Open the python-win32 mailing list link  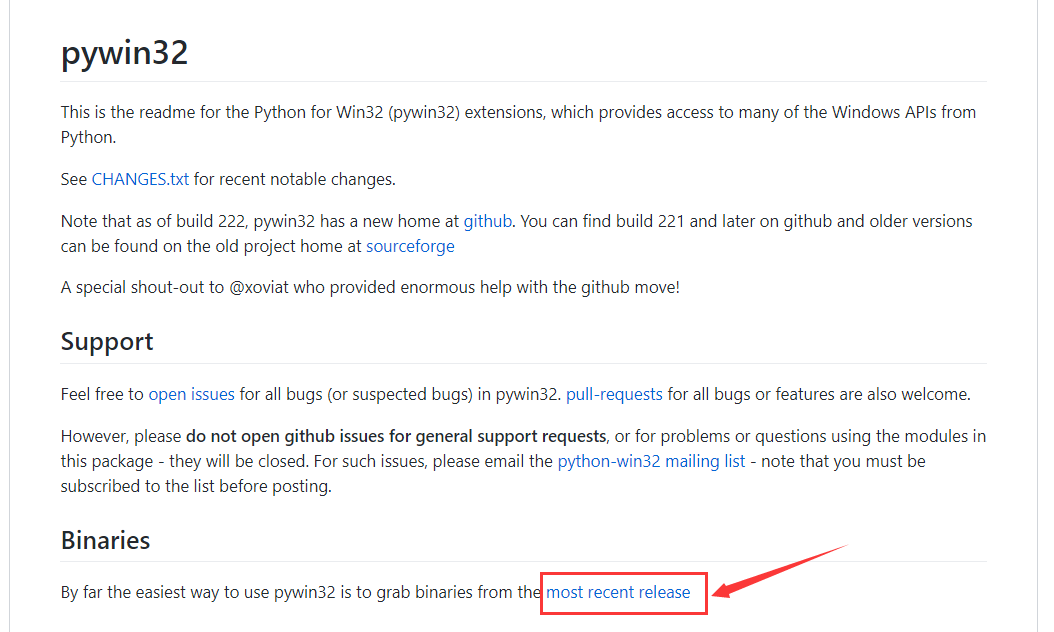(x=651, y=461)
